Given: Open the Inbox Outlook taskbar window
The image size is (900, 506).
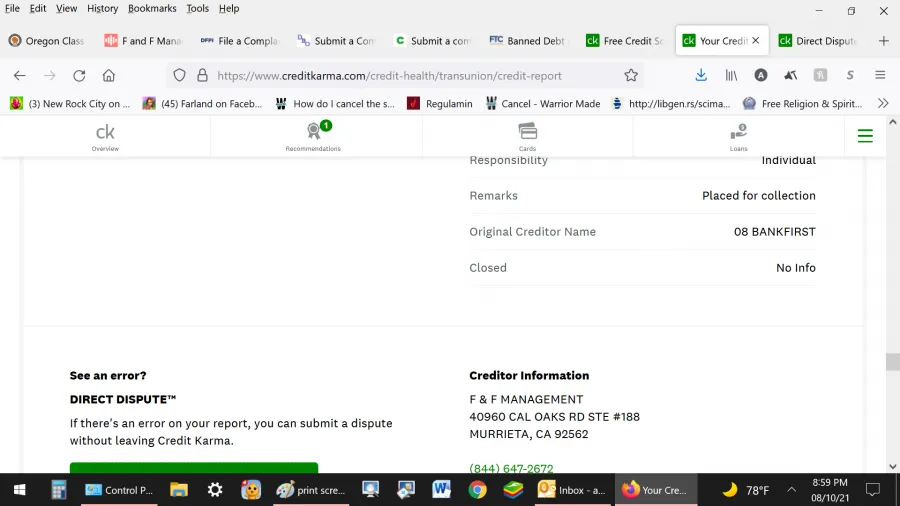Looking at the screenshot, I should (572, 490).
